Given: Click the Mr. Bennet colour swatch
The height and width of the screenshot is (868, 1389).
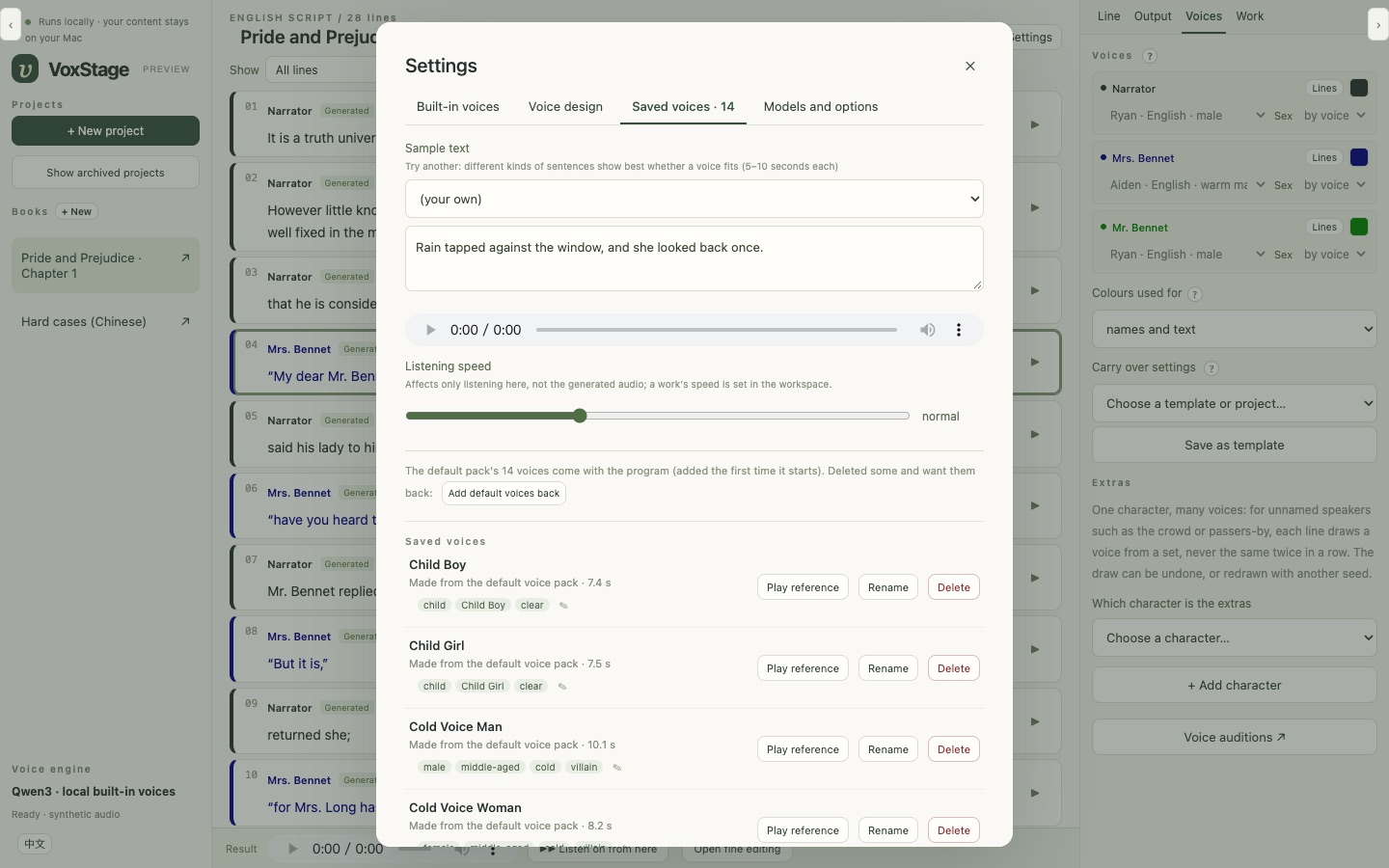Looking at the screenshot, I should pos(1359,227).
